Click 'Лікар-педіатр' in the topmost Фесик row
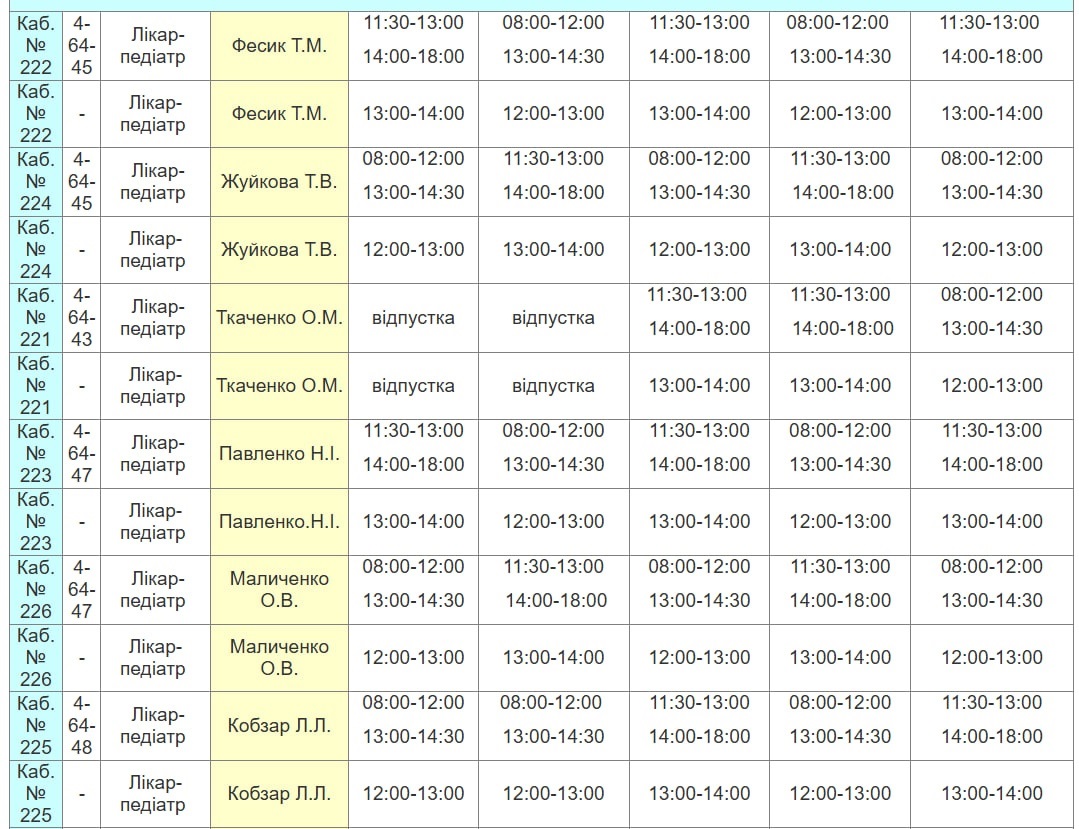This screenshot has width=1079, height=829. (x=156, y=46)
